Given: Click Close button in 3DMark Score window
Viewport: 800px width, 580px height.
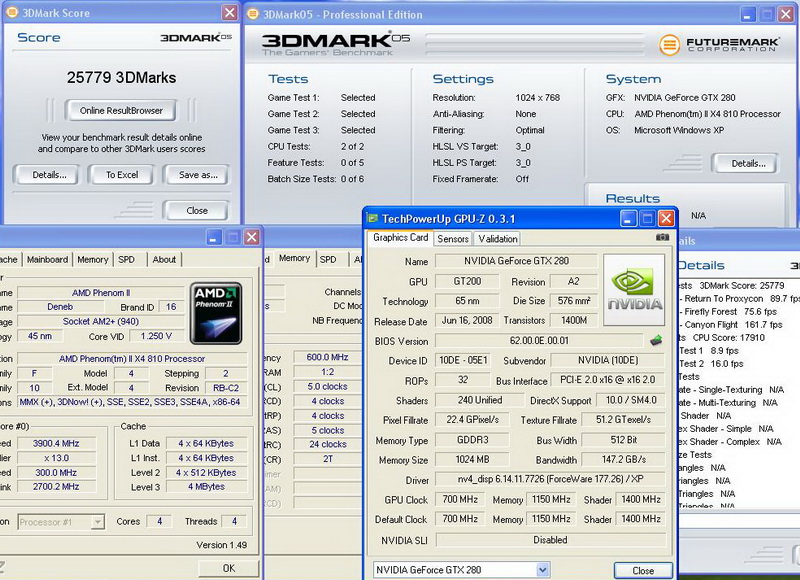Looking at the screenshot, I should pyautogui.click(x=196, y=210).
